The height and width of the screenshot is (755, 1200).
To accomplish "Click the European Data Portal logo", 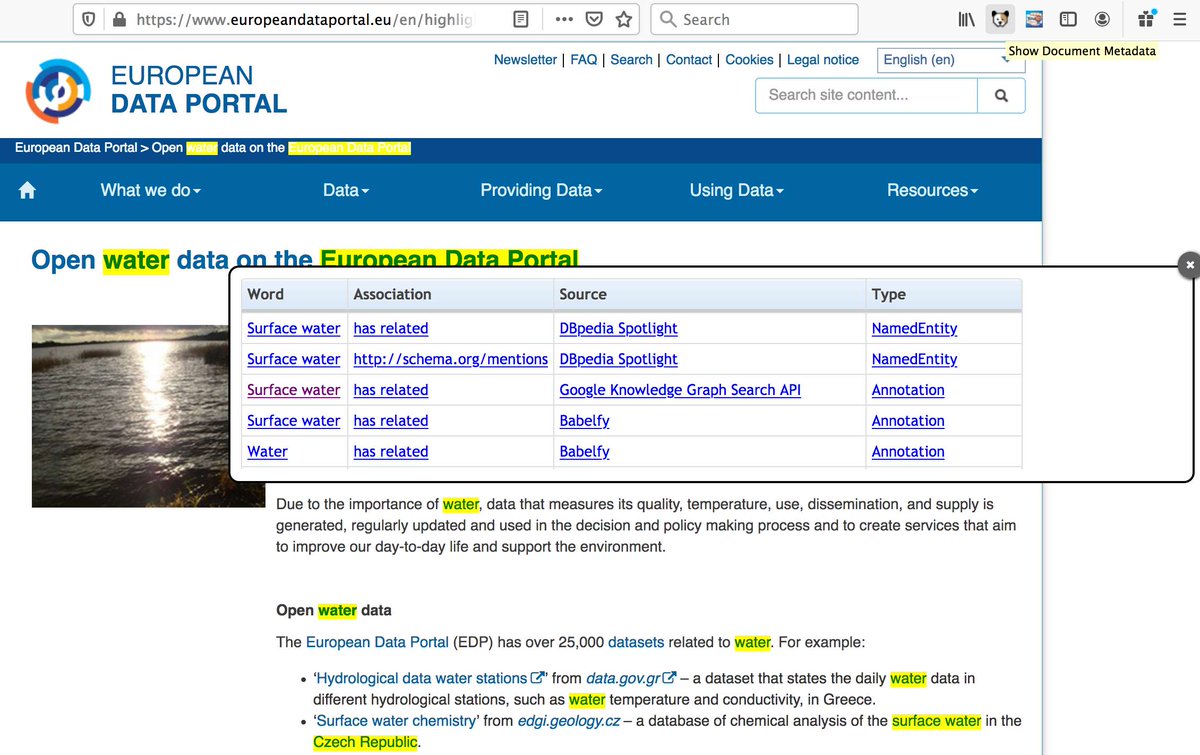I will pos(157,92).
